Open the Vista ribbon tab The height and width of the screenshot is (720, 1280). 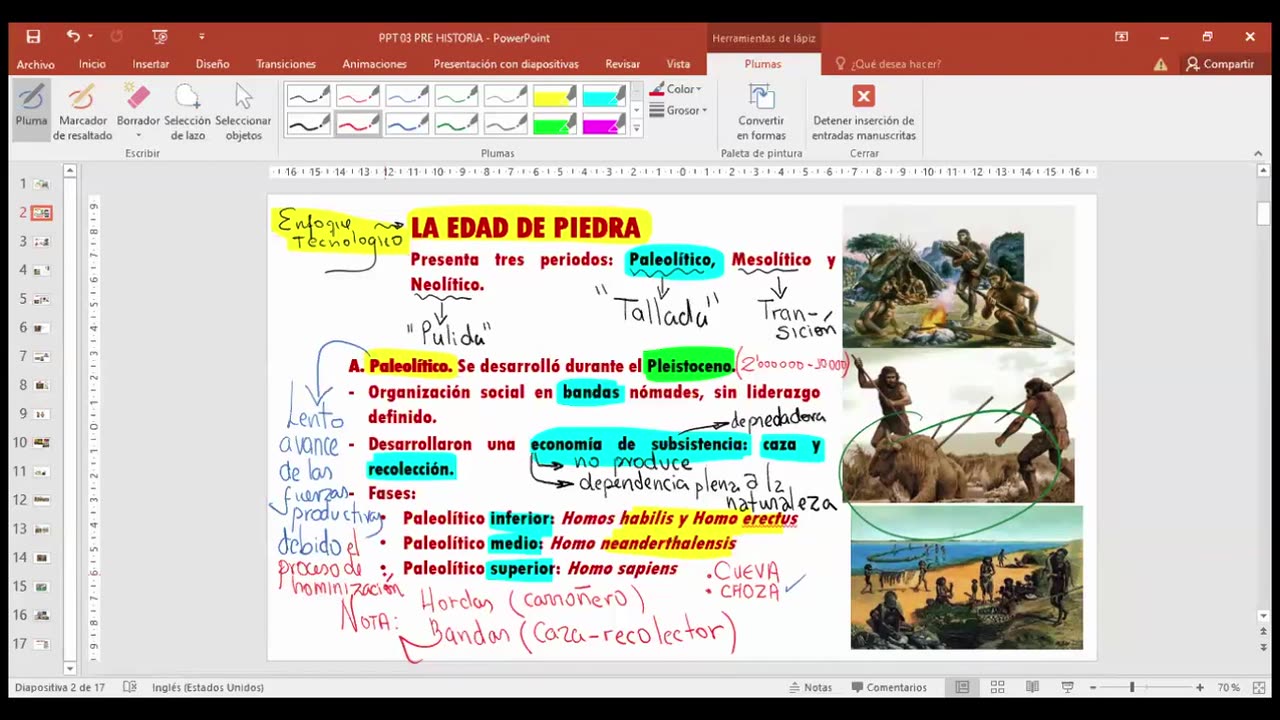tap(678, 64)
